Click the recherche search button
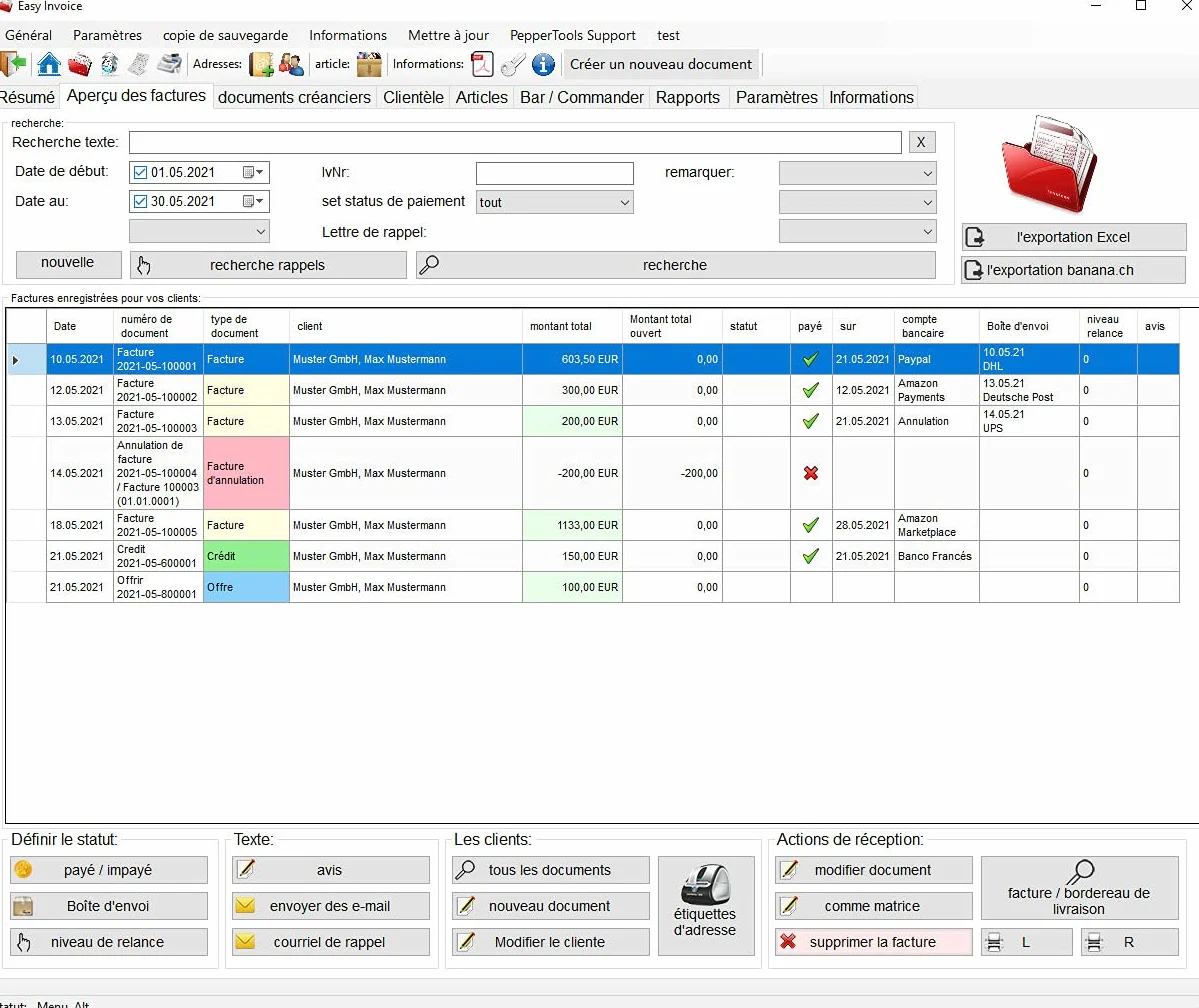Image resolution: width=1199 pixels, height=1008 pixels. click(x=675, y=265)
